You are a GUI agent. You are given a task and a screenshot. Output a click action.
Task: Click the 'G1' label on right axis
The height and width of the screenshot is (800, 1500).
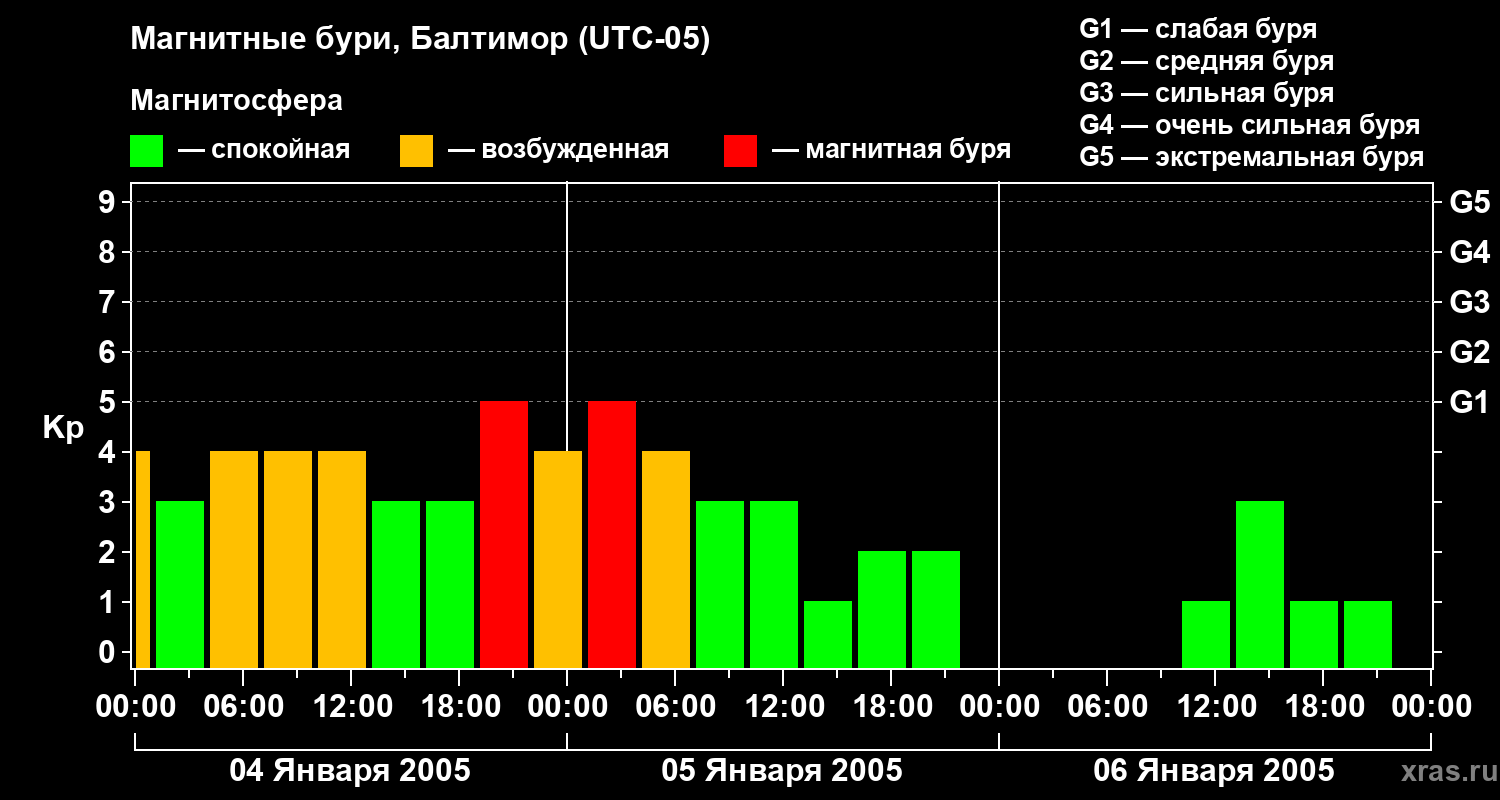(x=1469, y=402)
